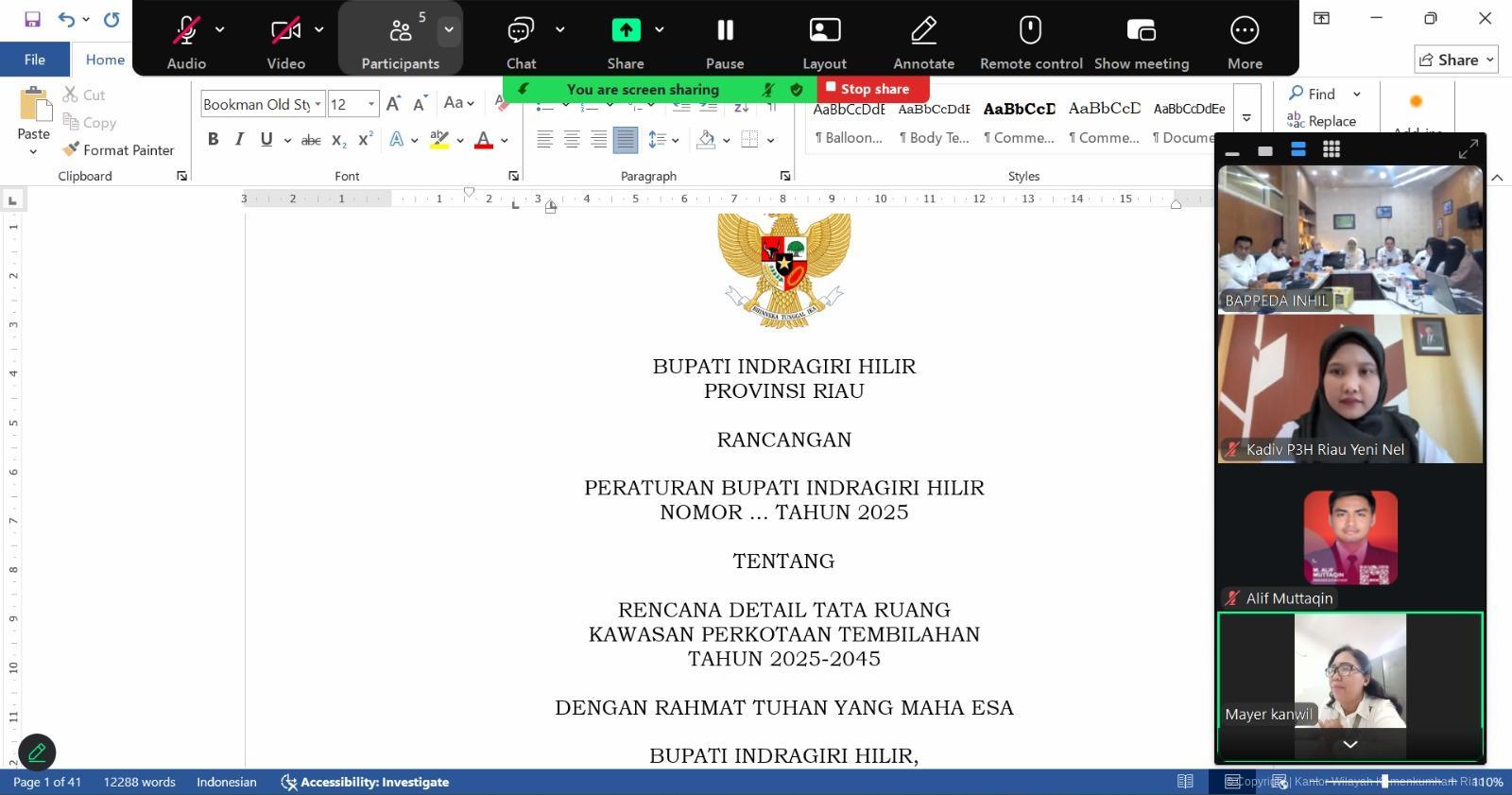Expand Zoom video panel to fullscreen
The image size is (1512, 795).
click(x=1469, y=149)
